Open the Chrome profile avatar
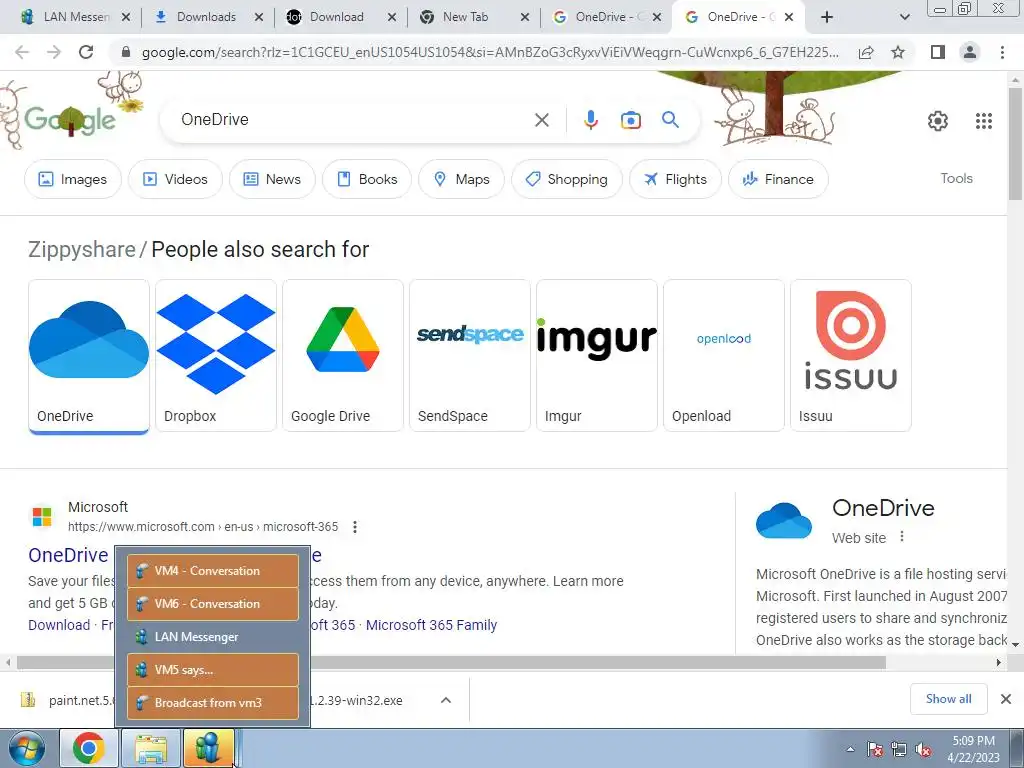 point(970,52)
